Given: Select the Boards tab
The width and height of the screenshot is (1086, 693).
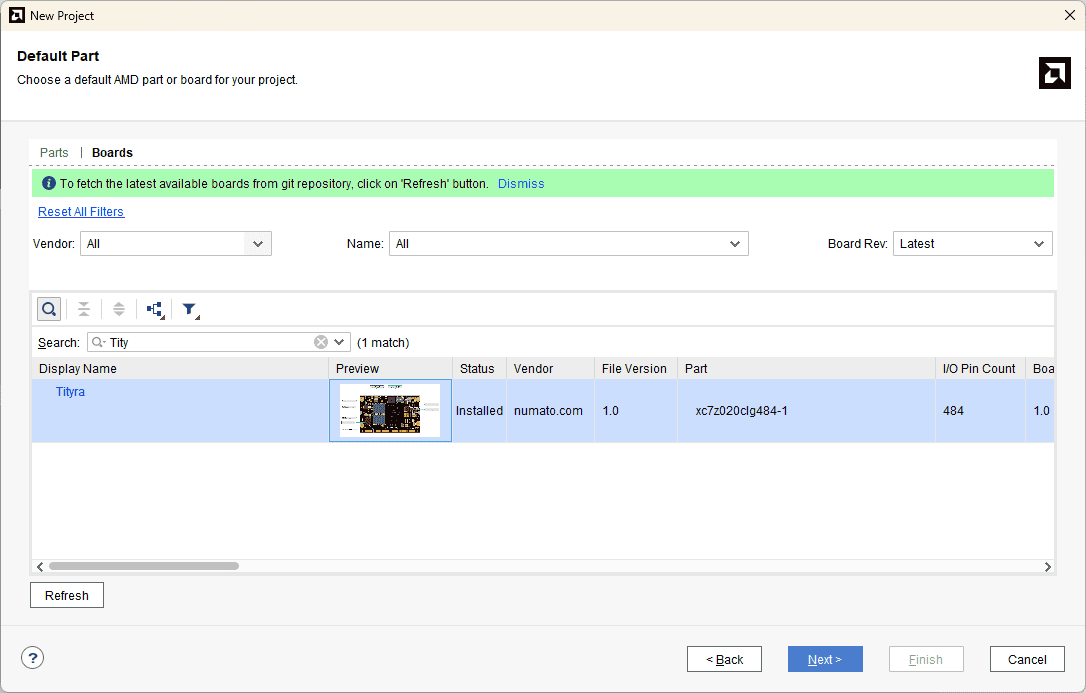Looking at the screenshot, I should (x=112, y=153).
